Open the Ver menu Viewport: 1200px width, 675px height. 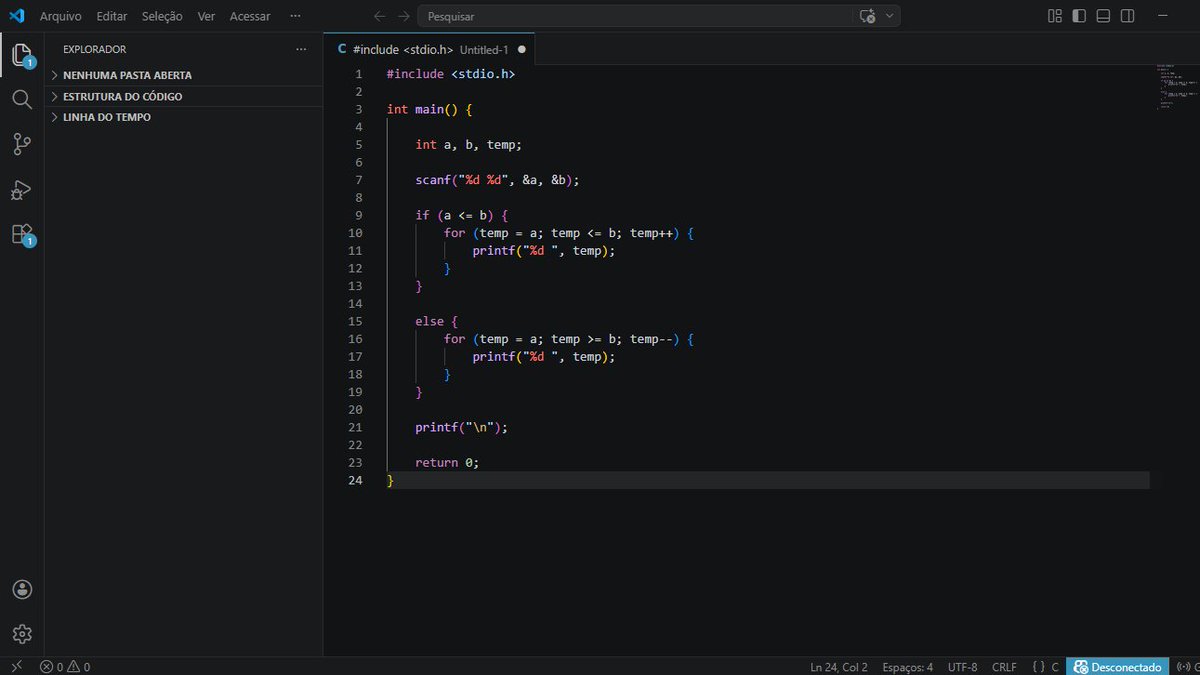[x=206, y=16]
